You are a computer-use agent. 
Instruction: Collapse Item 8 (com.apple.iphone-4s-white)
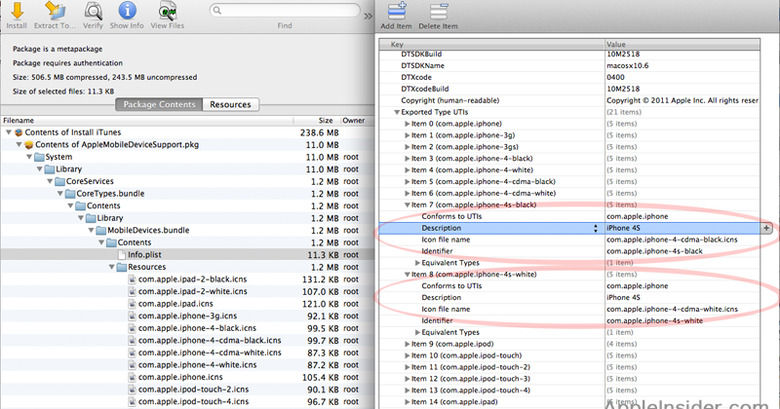tap(407, 275)
